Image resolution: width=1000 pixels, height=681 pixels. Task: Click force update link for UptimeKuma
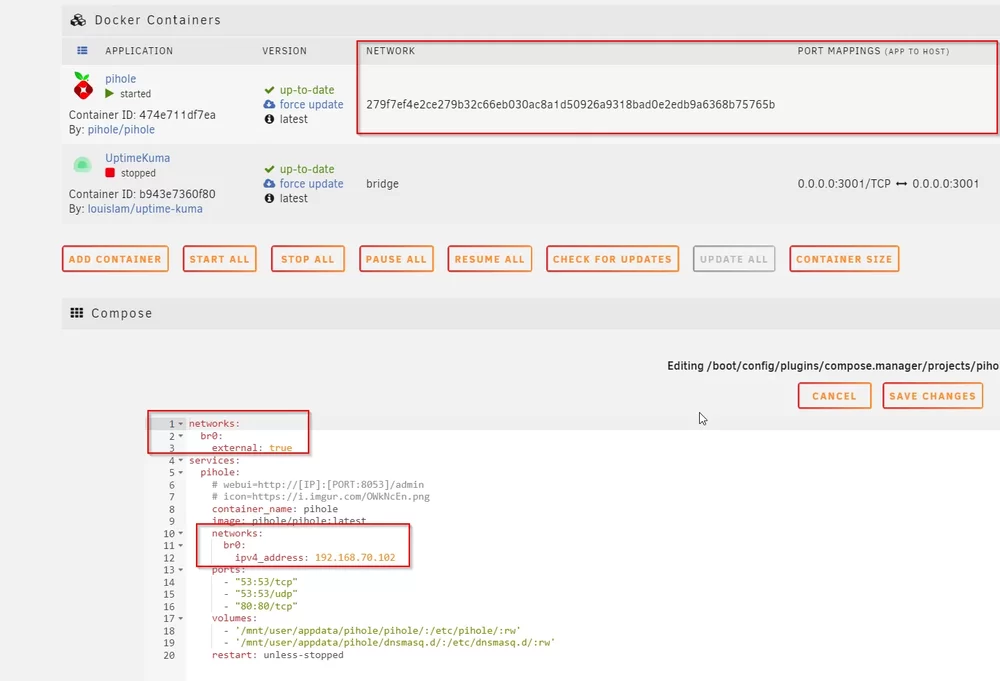[311, 184]
